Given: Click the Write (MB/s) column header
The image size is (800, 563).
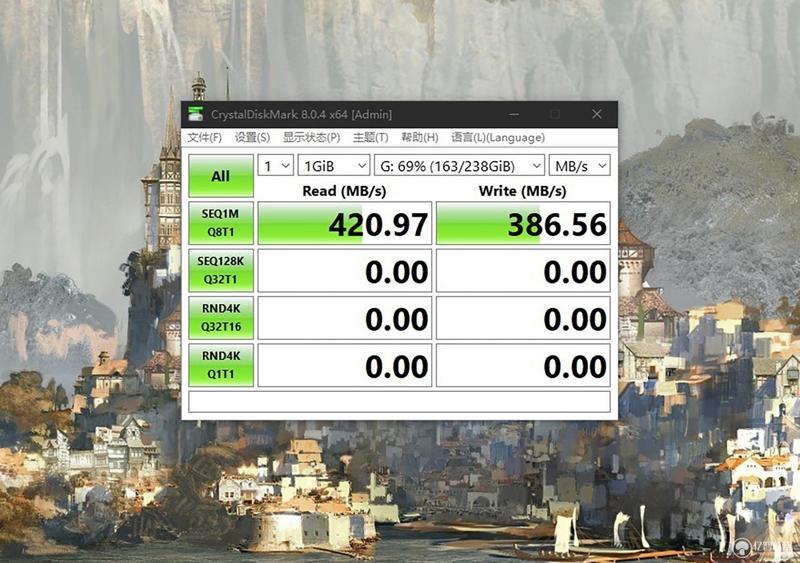Looking at the screenshot, I should pos(522,191).
